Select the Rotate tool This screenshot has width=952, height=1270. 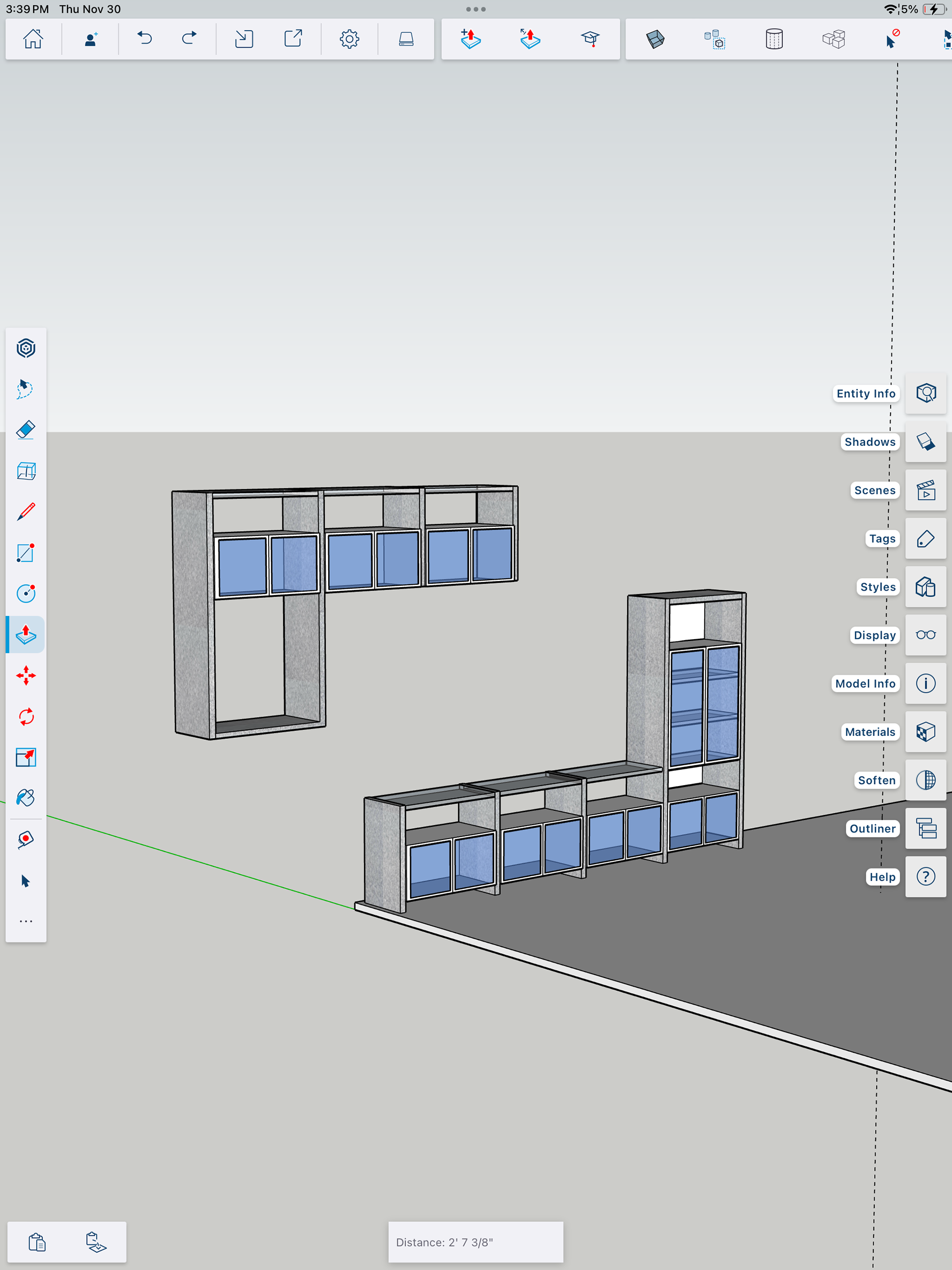tap(26, 717)
